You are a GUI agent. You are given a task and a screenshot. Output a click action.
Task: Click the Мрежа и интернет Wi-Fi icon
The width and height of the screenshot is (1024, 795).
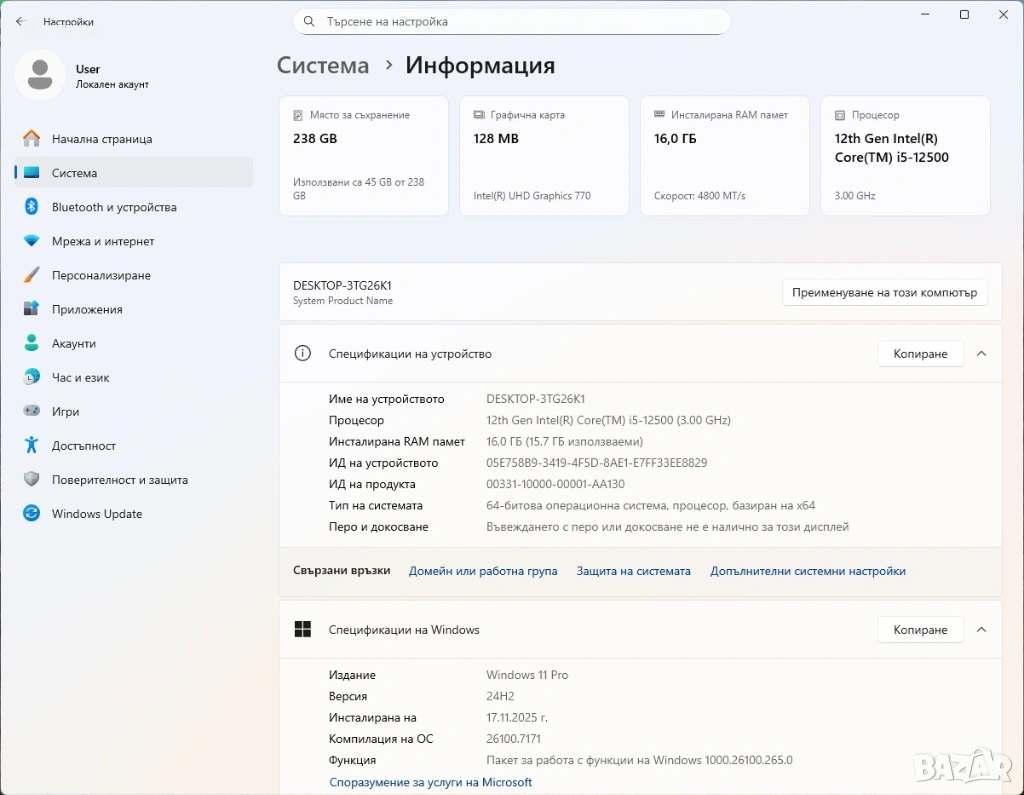pos(32,241)
